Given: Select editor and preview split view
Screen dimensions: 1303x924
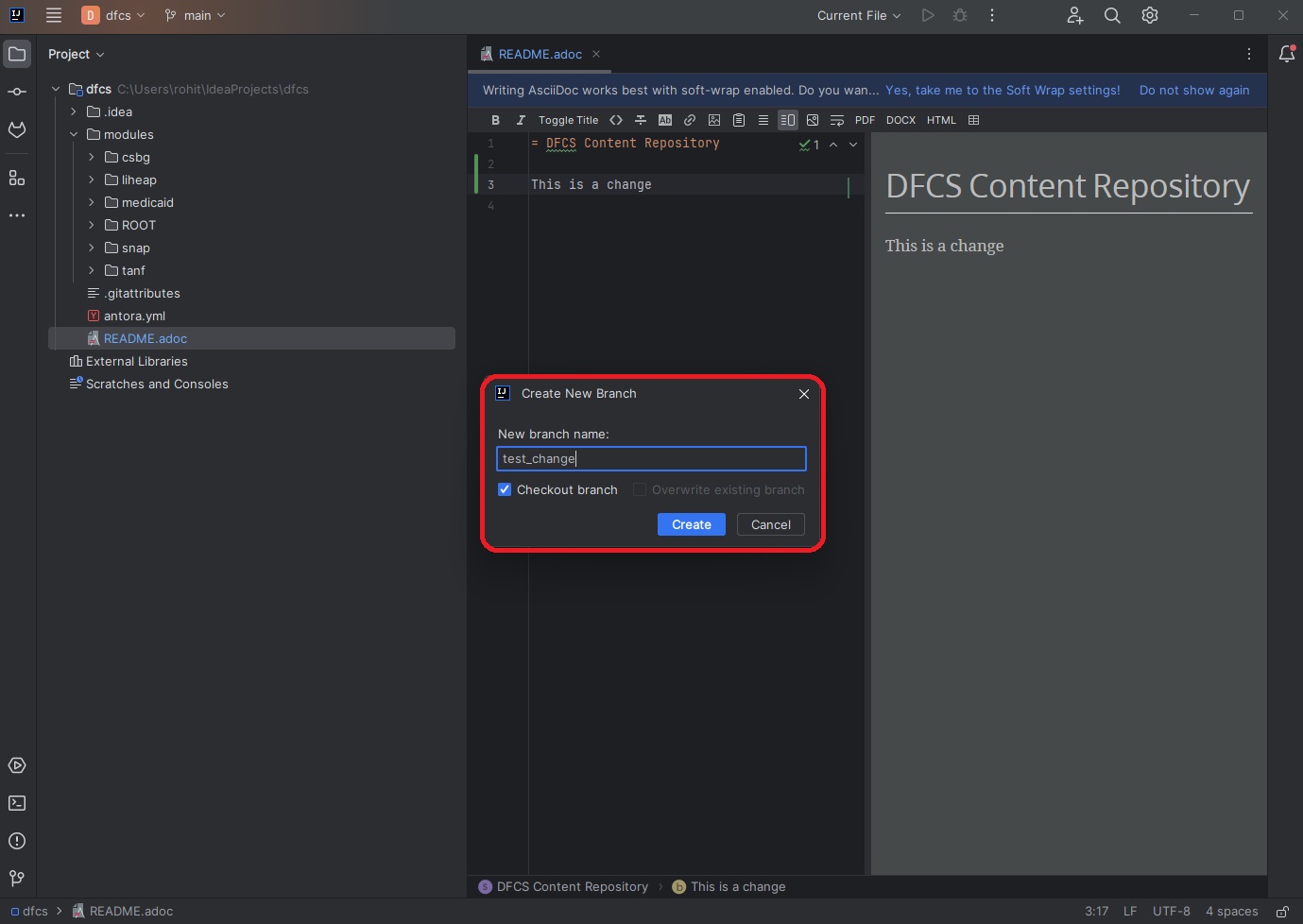Looking at the screenshot, I should 788,120.
